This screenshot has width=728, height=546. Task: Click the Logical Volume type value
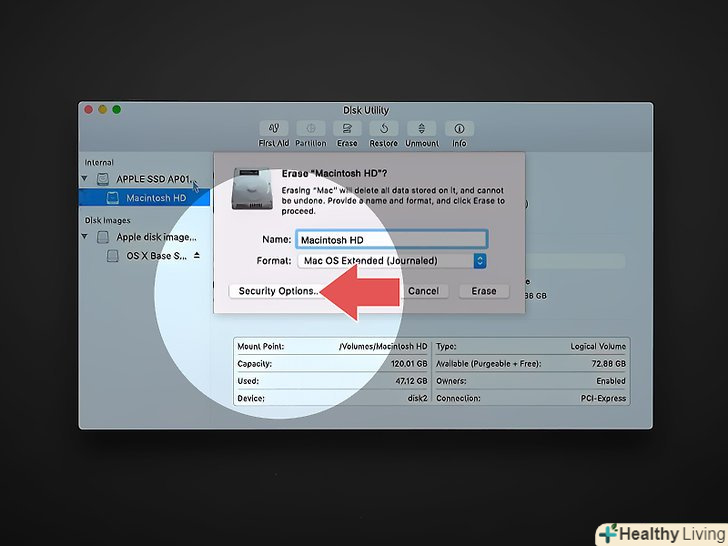click(x=598, y=346)
